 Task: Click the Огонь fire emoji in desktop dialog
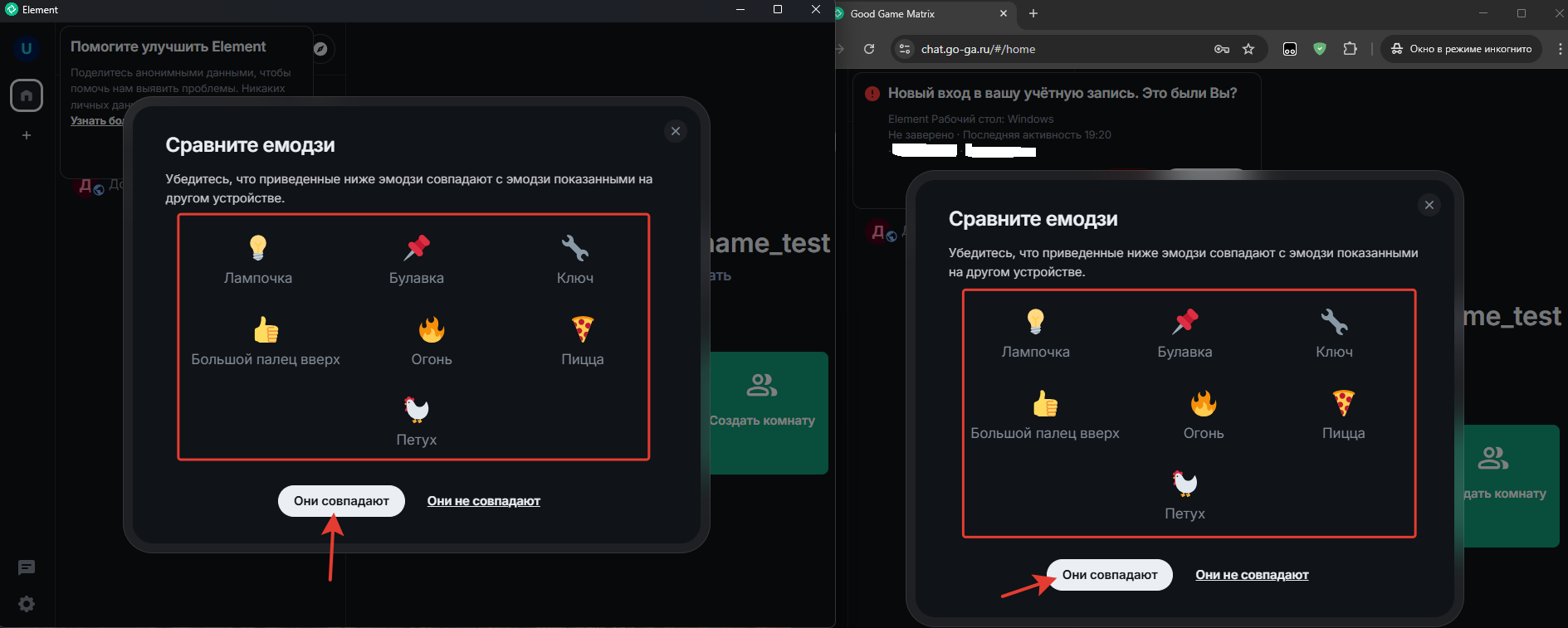(x=432, y=329)
